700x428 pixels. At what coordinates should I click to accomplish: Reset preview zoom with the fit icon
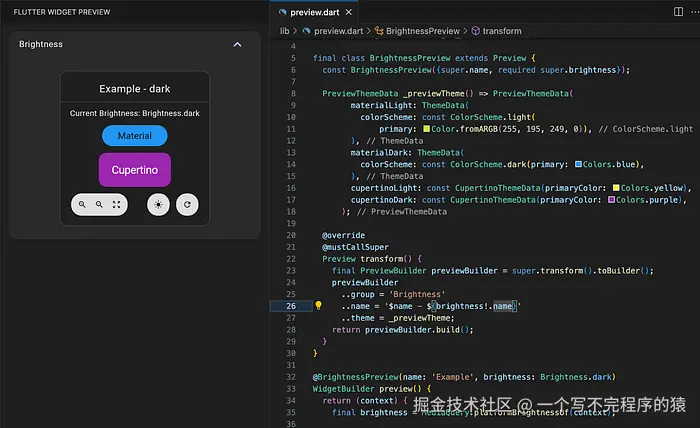pyautogui.click(x=116, y=205)
